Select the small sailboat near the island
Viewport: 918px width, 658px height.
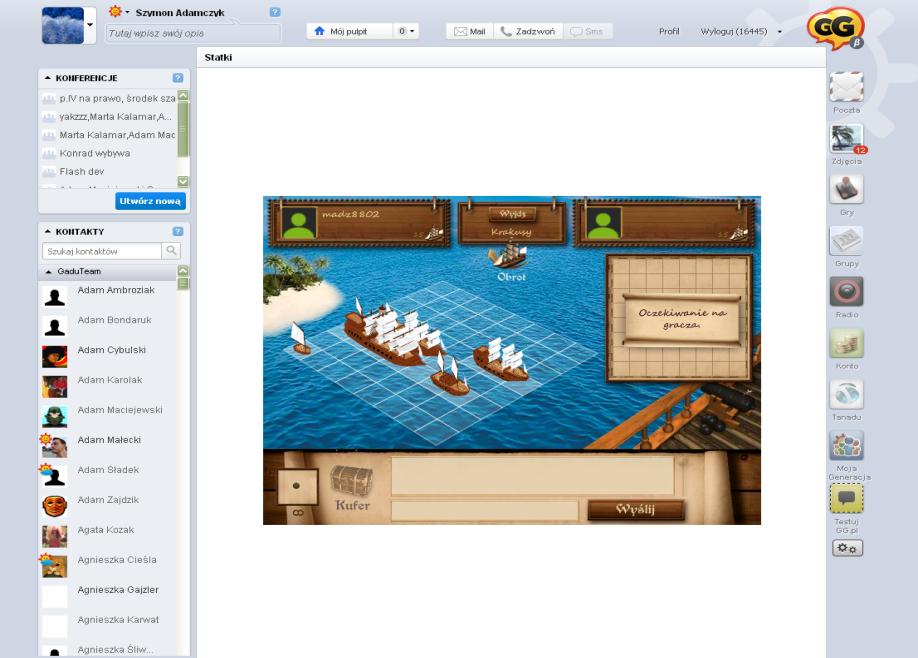point(300,338)
